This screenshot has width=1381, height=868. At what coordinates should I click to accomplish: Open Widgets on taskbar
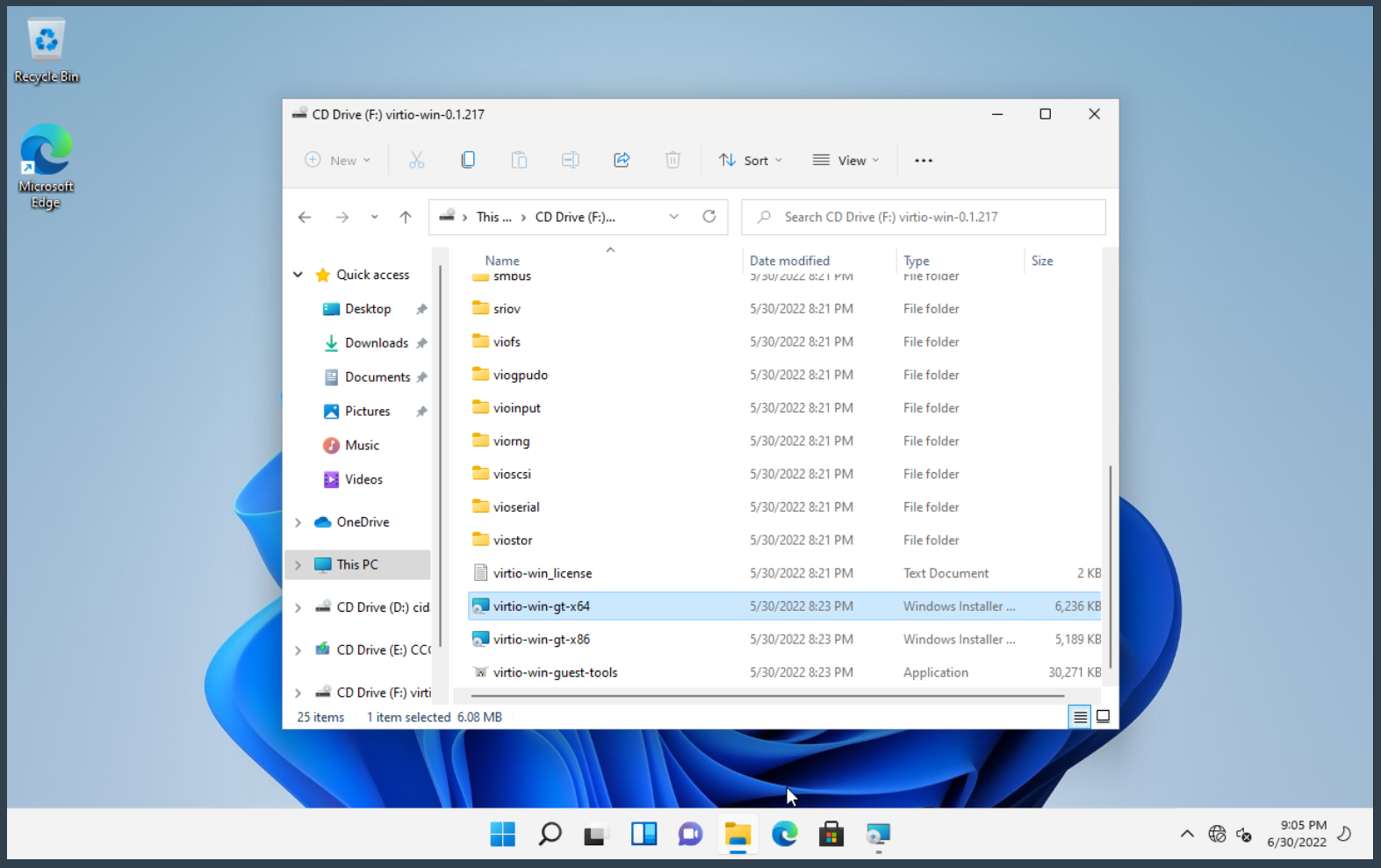coord(644,834)
